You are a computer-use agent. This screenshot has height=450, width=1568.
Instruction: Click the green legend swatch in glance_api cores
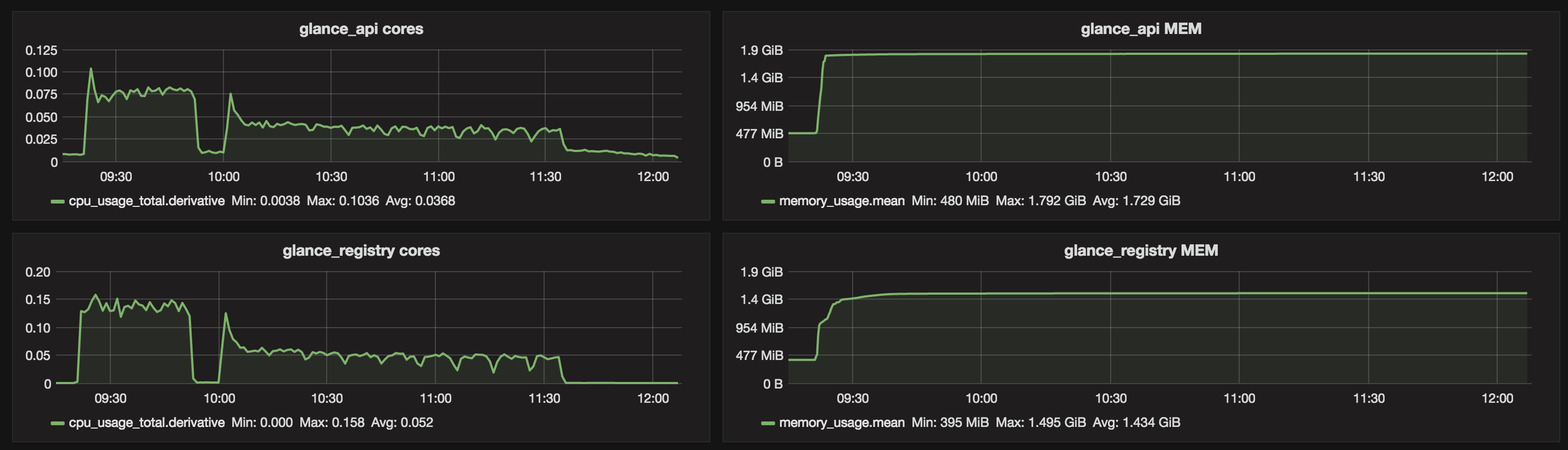[58, 201]
